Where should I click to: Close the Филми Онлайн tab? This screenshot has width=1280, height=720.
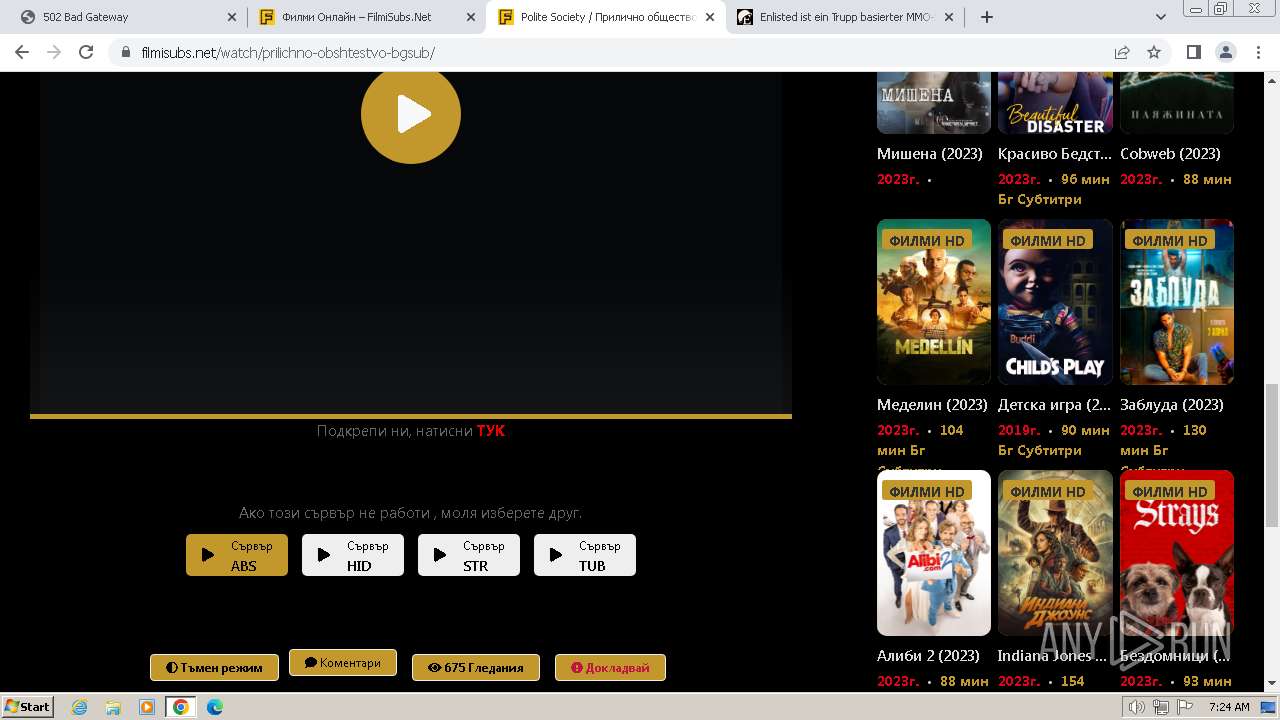pos(471,17)
